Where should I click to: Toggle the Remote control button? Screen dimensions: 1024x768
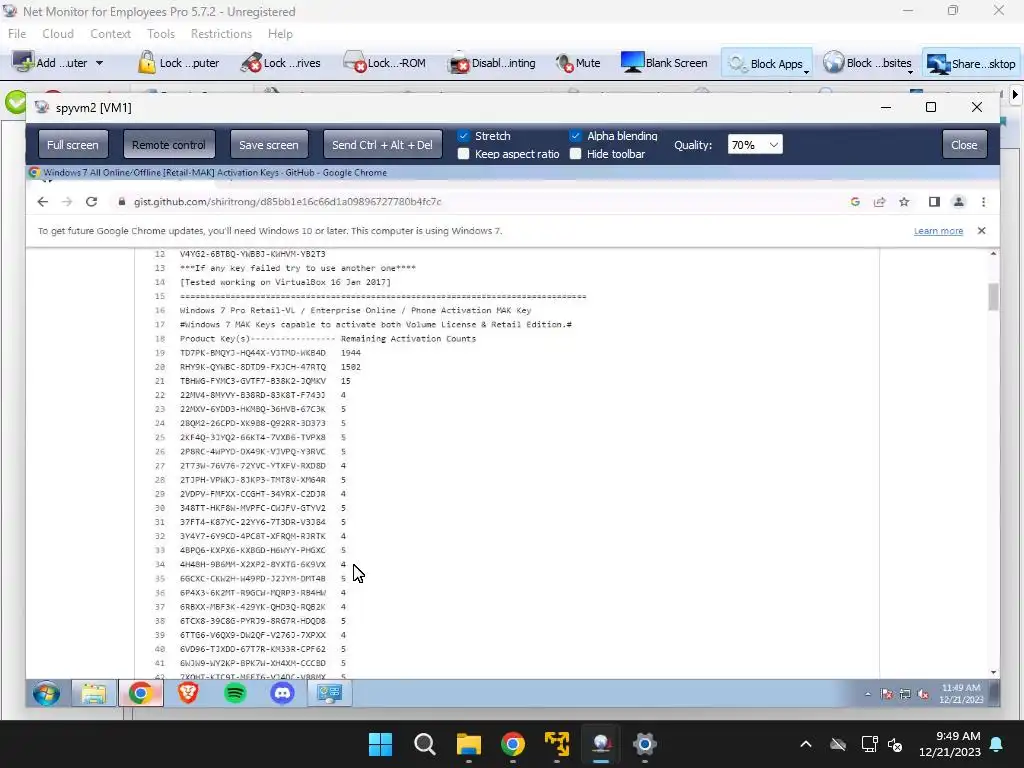(168, 144)
